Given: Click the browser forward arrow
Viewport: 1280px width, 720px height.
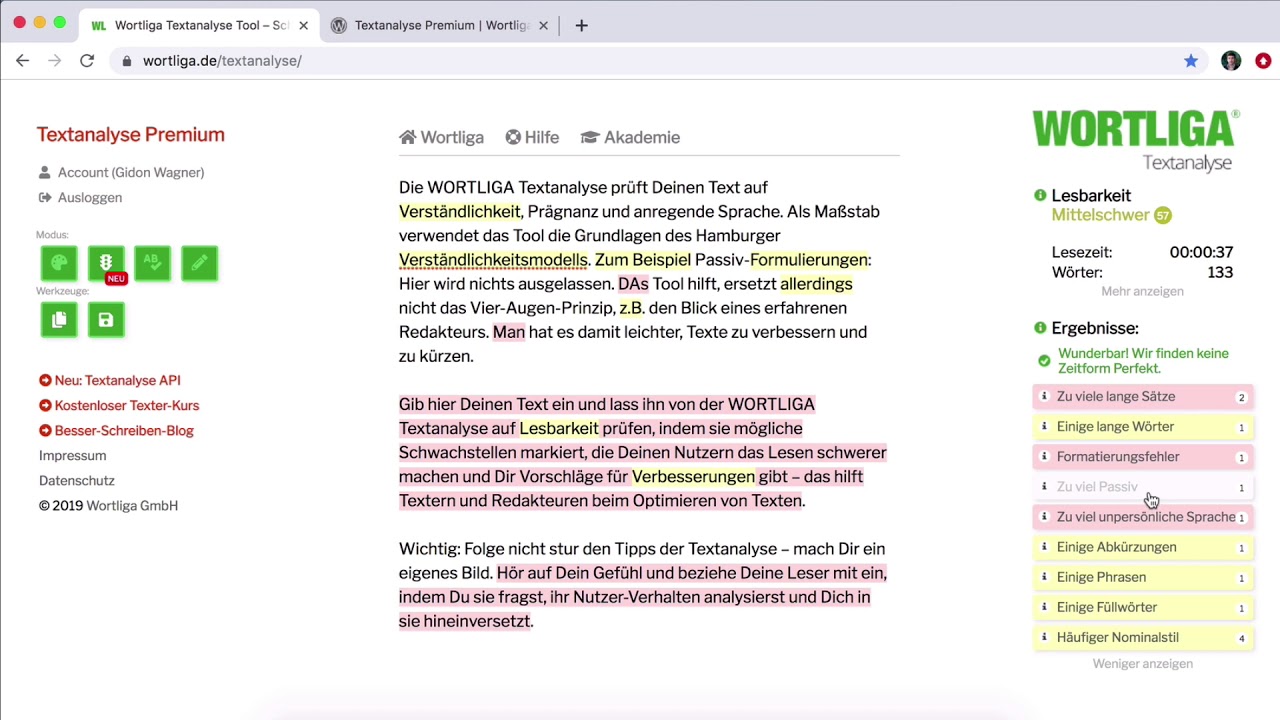Looking at the screenshot, I should (x=54, y=61).
